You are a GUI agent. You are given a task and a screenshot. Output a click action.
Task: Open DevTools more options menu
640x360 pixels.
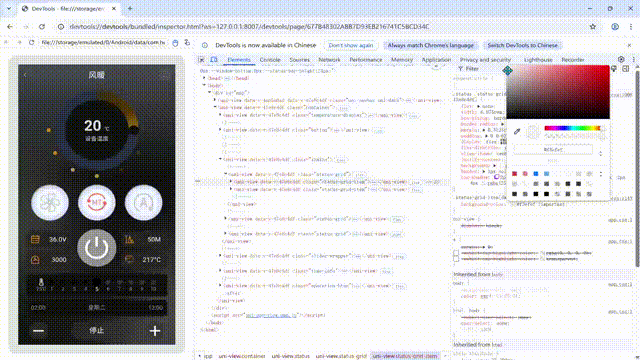(x=633, y=59)
